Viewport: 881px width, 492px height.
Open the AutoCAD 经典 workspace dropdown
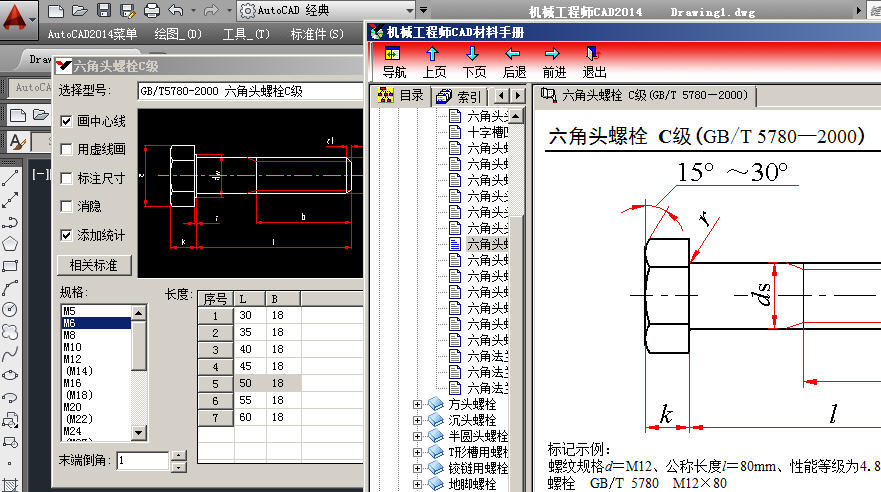pos(298,11)
